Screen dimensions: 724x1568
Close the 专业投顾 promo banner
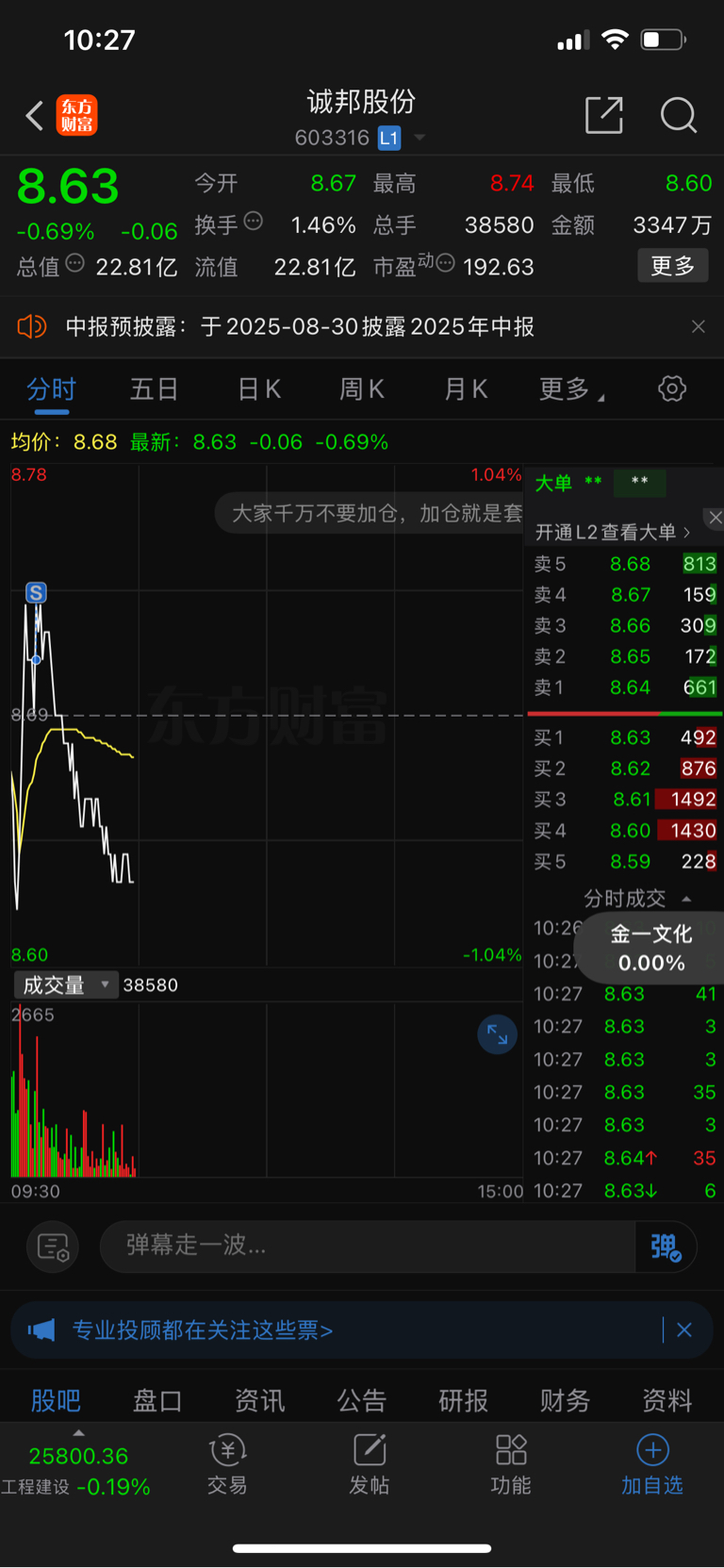pyautogui.click(x=684, y=1329)
